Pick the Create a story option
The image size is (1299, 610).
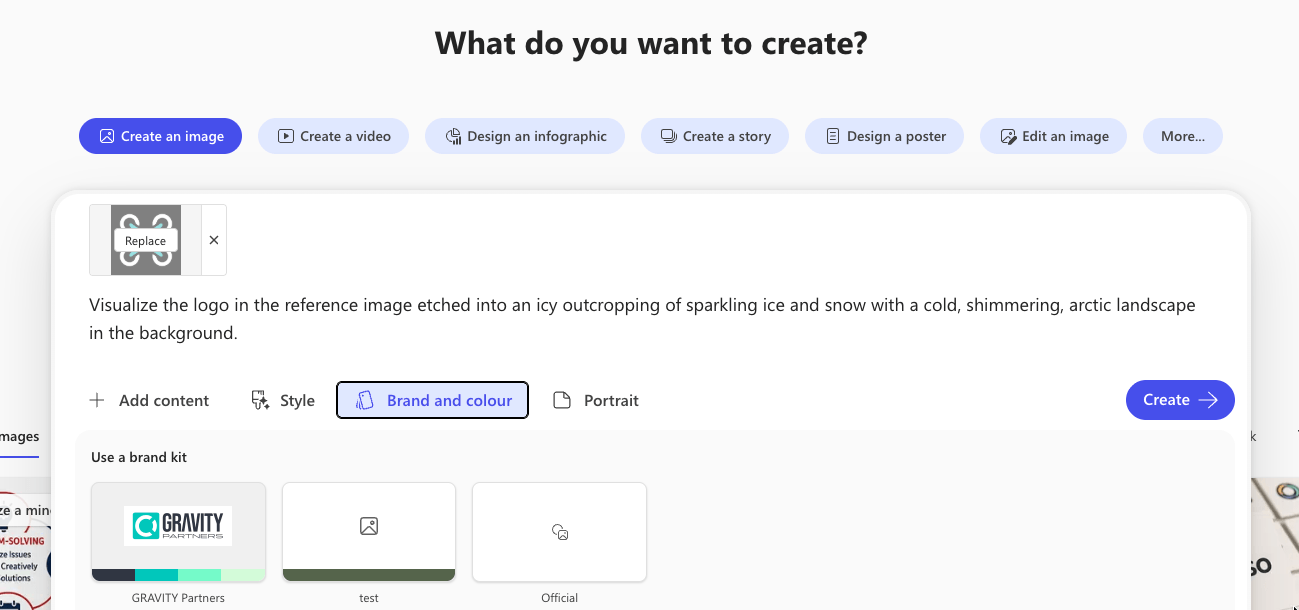[714, 136]
